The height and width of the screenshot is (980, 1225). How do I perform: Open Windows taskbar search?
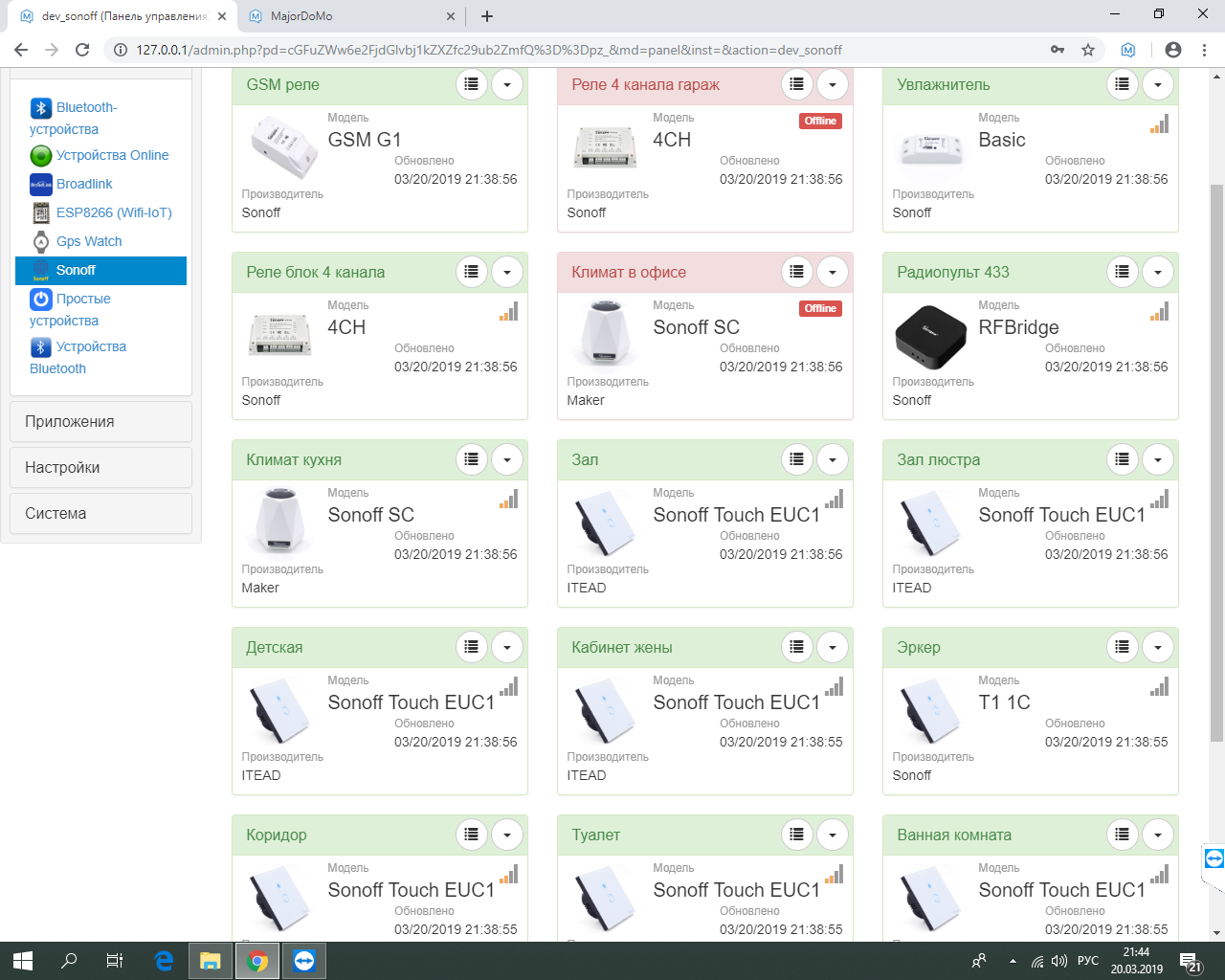[x=69, y=961]
